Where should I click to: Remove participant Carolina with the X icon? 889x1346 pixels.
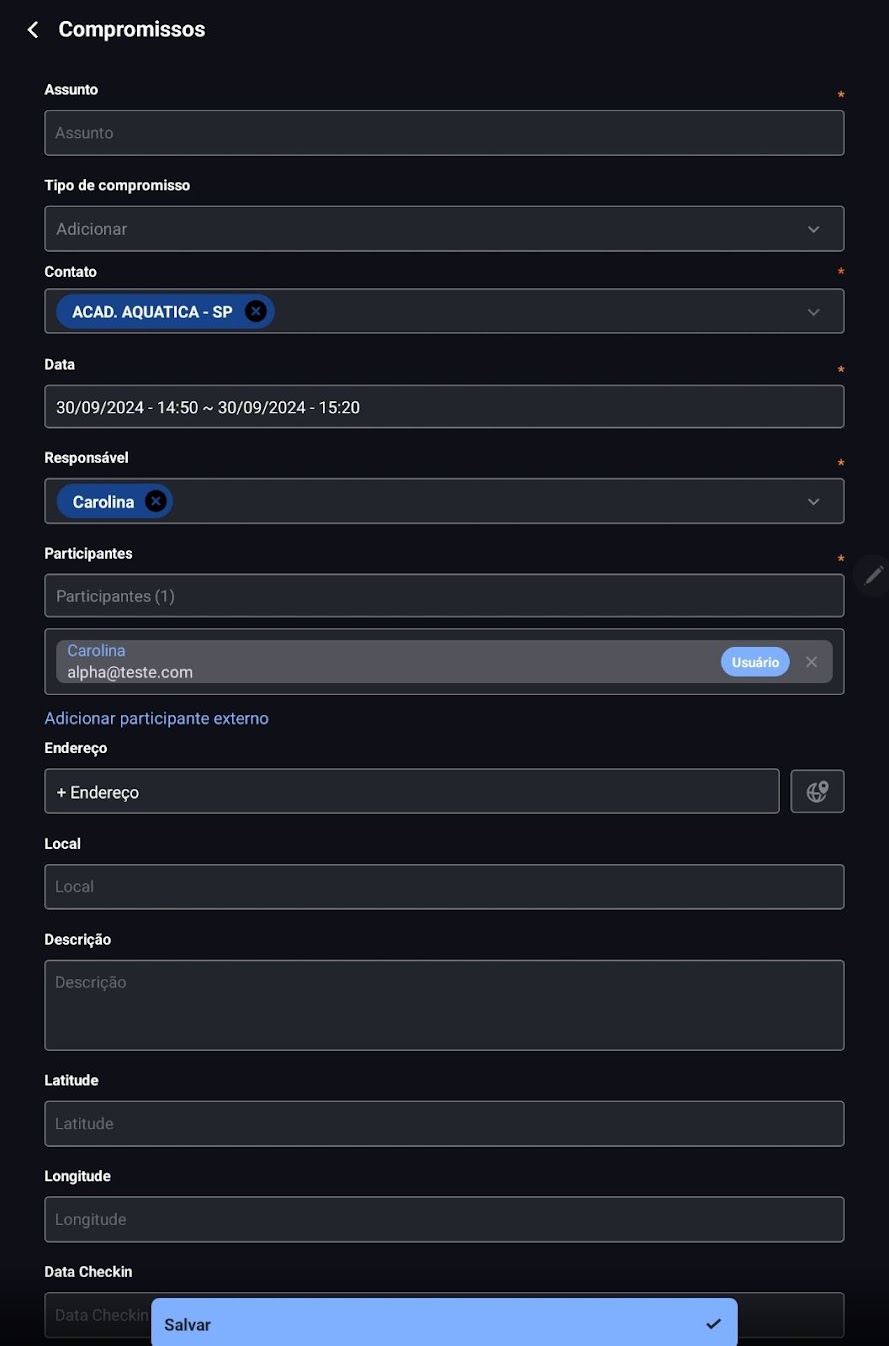pyautogui.click(x=811, y=661)
